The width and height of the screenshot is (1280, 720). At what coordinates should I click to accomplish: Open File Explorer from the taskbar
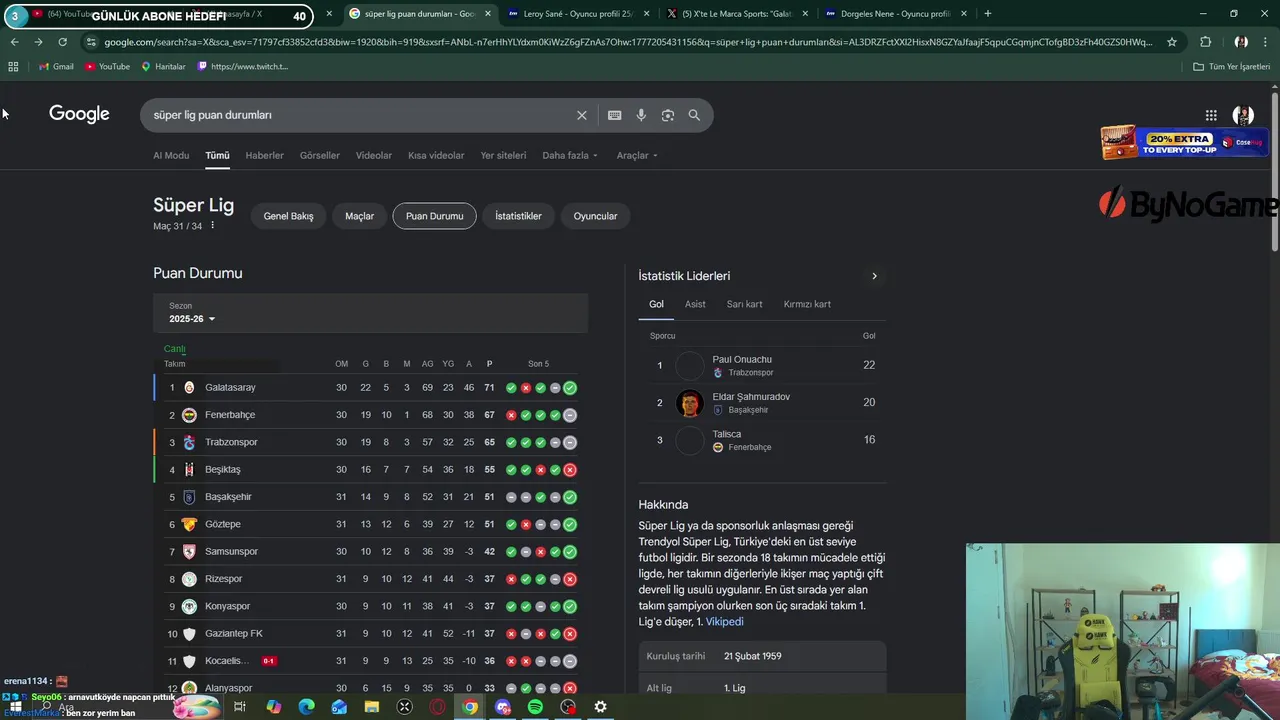point(372,707)
